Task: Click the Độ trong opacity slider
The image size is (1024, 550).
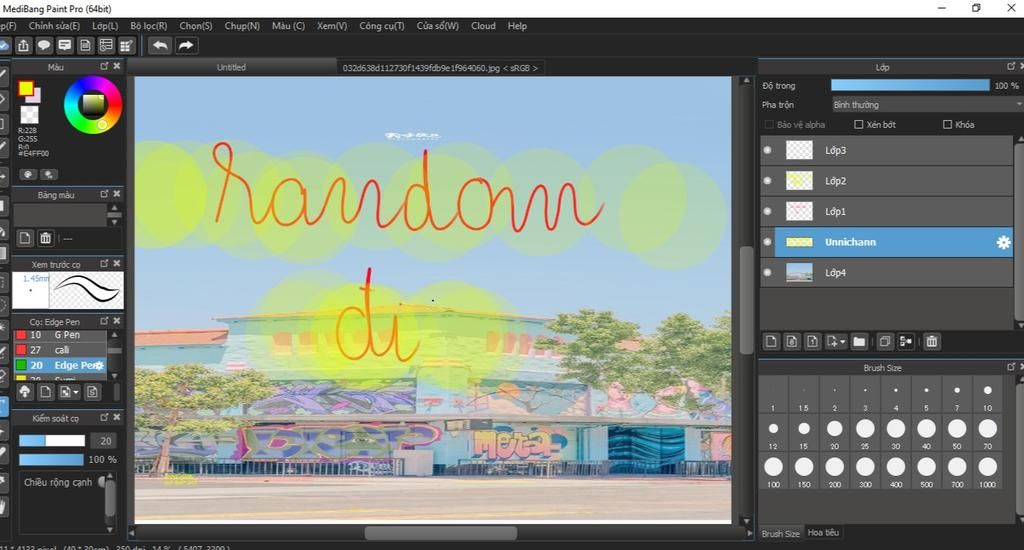Action: point(910,86)
